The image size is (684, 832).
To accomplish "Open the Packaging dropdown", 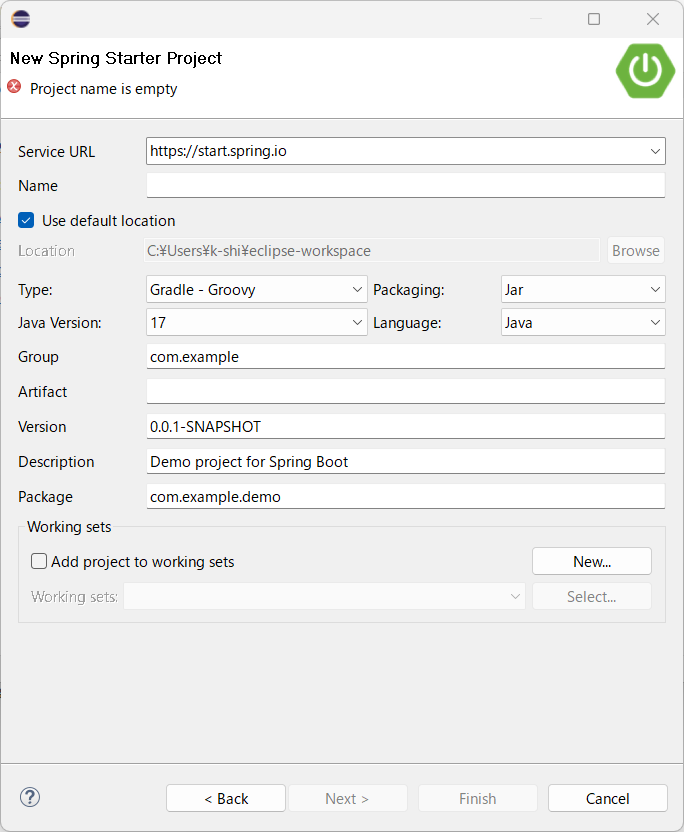I will pyautogui.click(x=655, y=288).
